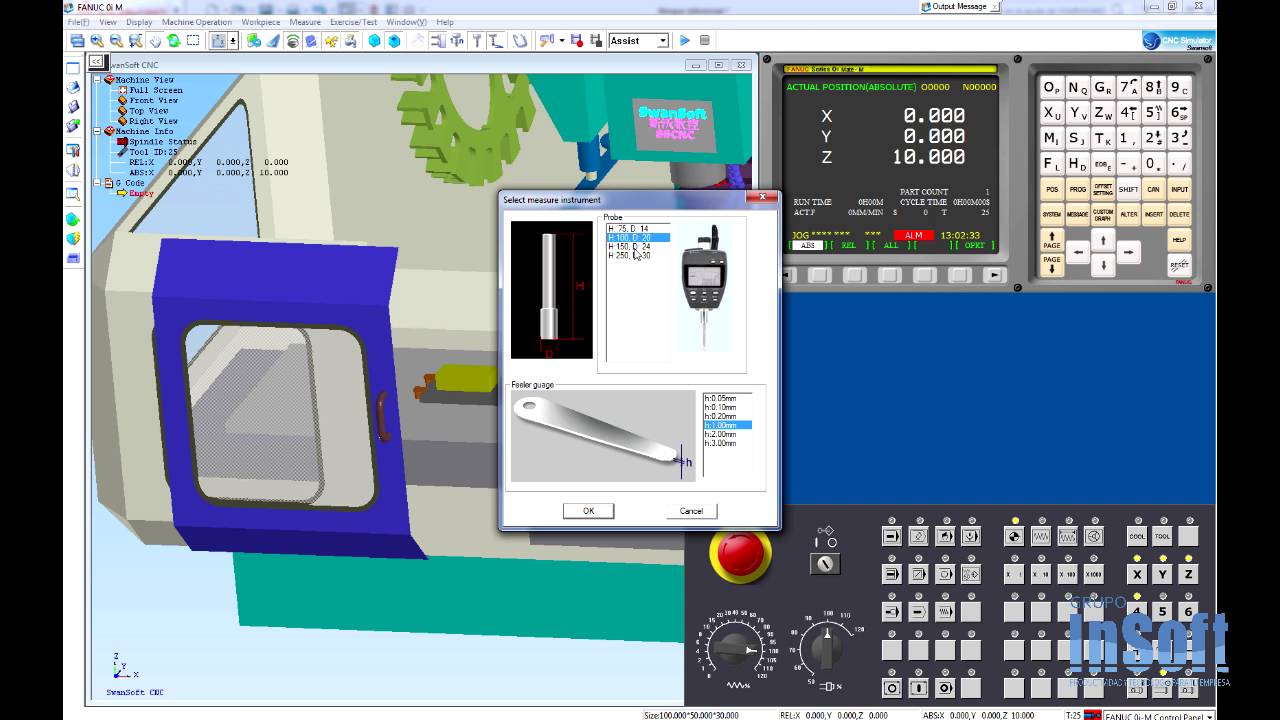The height and width of the screenshot is (720, 1280).
Task: Open the Display menu
Action: click(x=140, y=22)
